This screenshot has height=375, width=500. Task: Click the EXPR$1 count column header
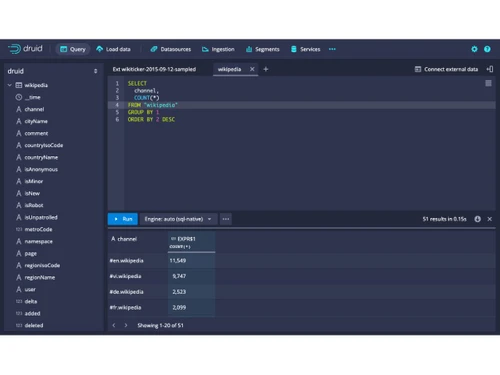coord(191,242)
